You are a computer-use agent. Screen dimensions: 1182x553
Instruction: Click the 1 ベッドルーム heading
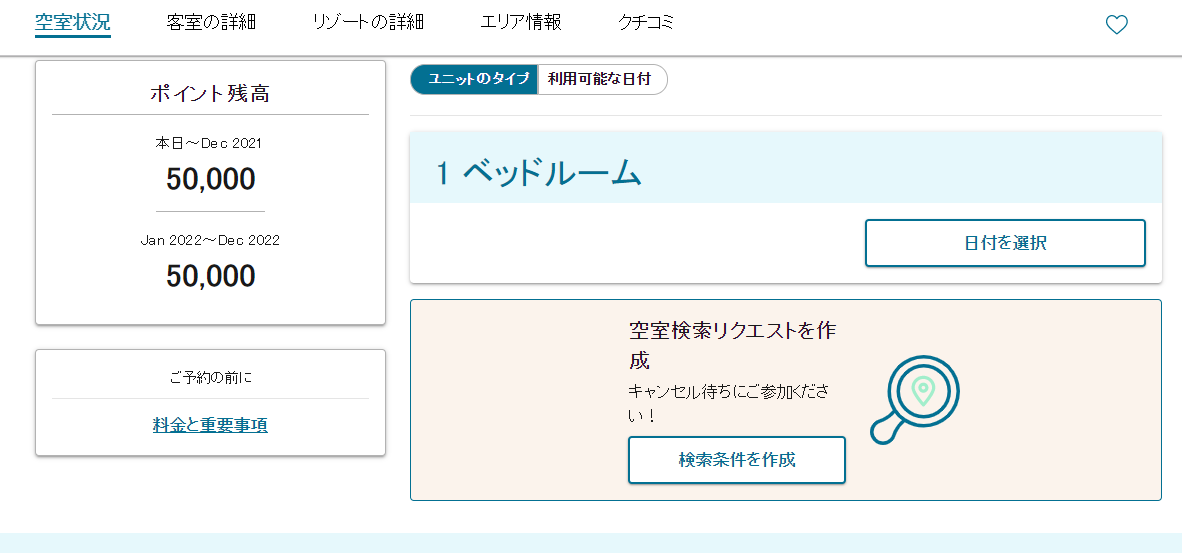click(539, 173)
